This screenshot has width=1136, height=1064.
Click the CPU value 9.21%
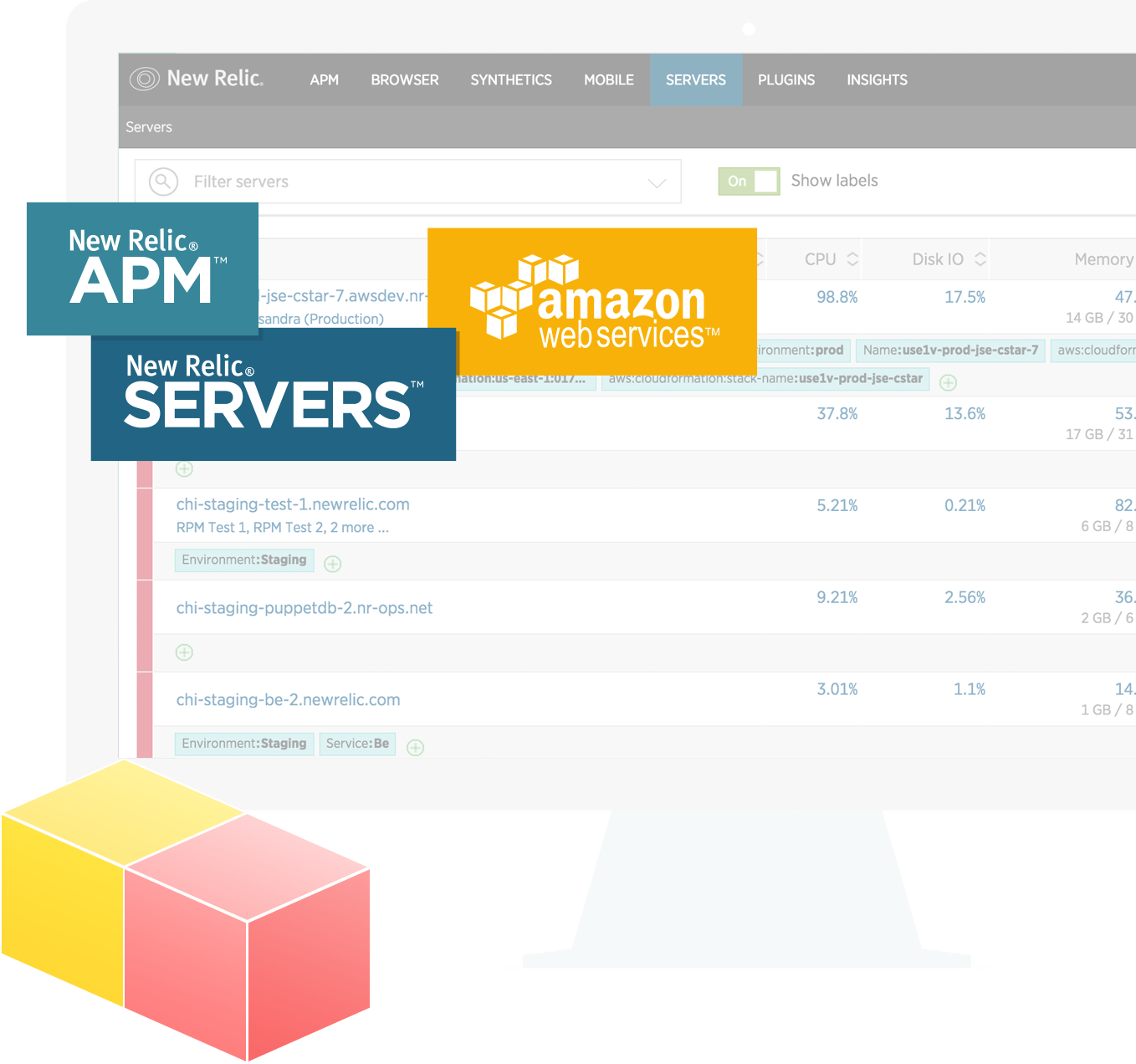(x=837, y=598)
